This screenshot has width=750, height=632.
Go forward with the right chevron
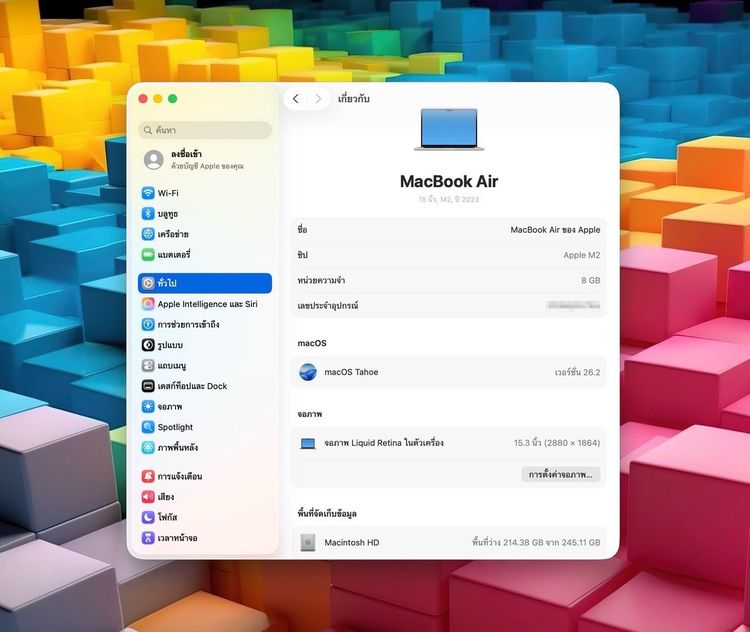[x=318, y=99]
